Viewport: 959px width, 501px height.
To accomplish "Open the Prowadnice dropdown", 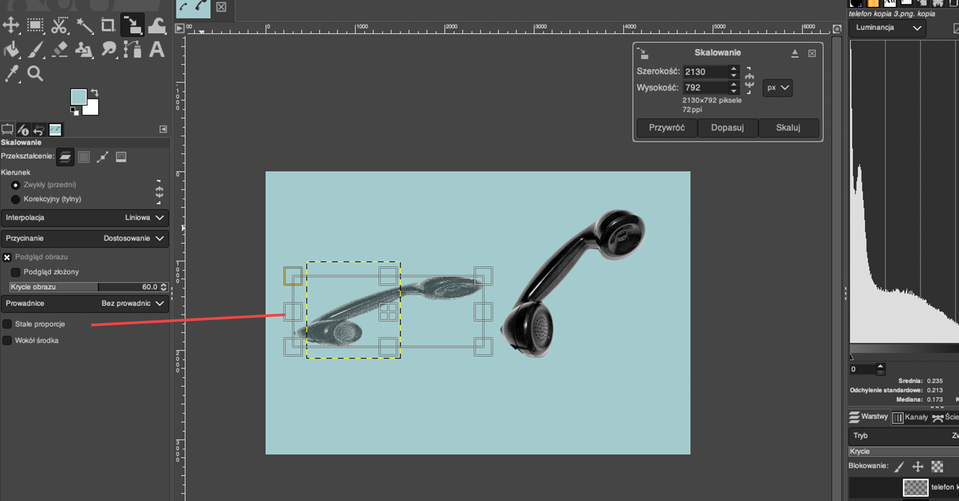I will pos(84,303).
